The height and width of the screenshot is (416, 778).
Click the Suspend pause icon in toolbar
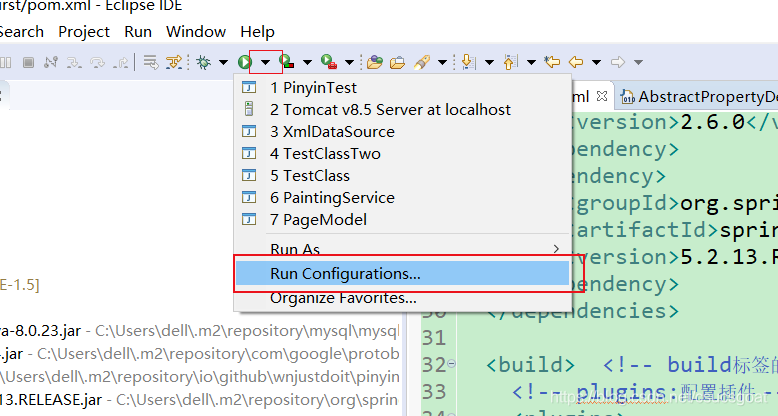point(5,63)
